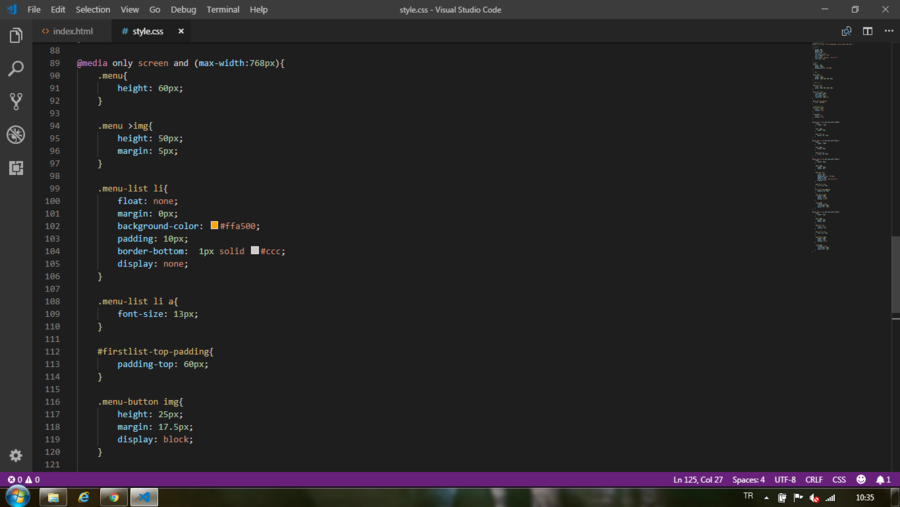Click the .menu >img selector text
Image resolution: width=900 pixels, height=507 pixels.
(123, 126)
